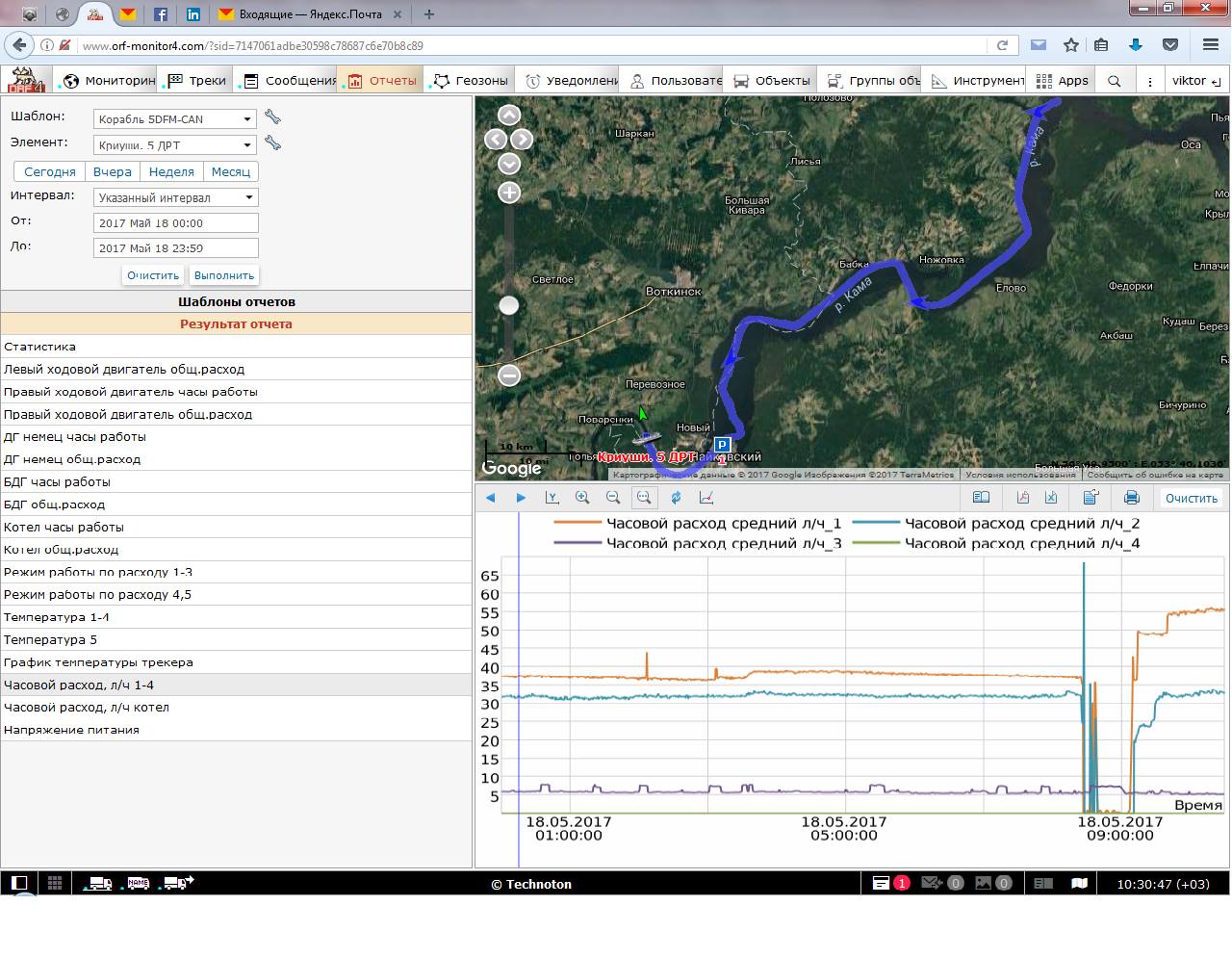Click the map zoom slider handle
Viewport: 1232px width, 957px height.
(x=509, y=305)
